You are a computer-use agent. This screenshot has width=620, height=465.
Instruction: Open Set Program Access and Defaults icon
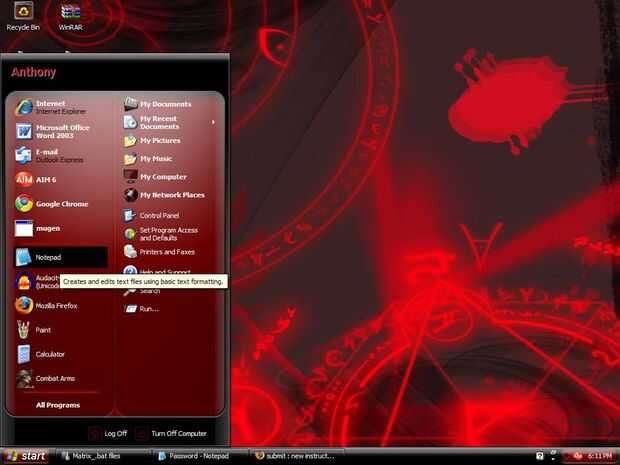(130, 234)
